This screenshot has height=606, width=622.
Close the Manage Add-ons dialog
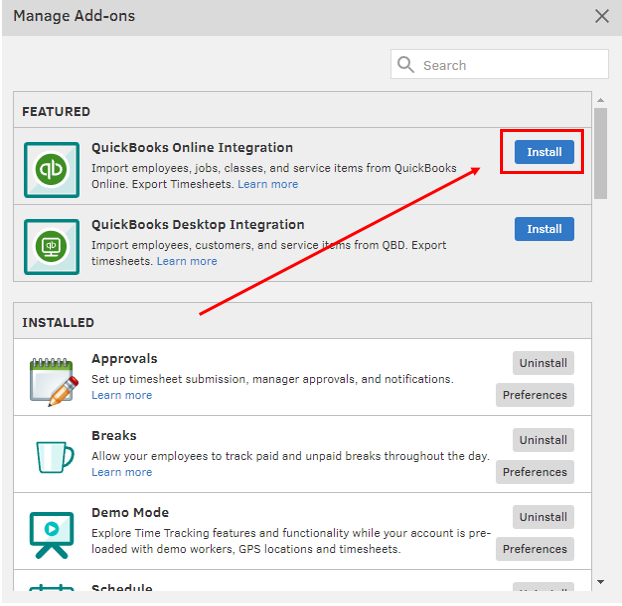[602, 16]
